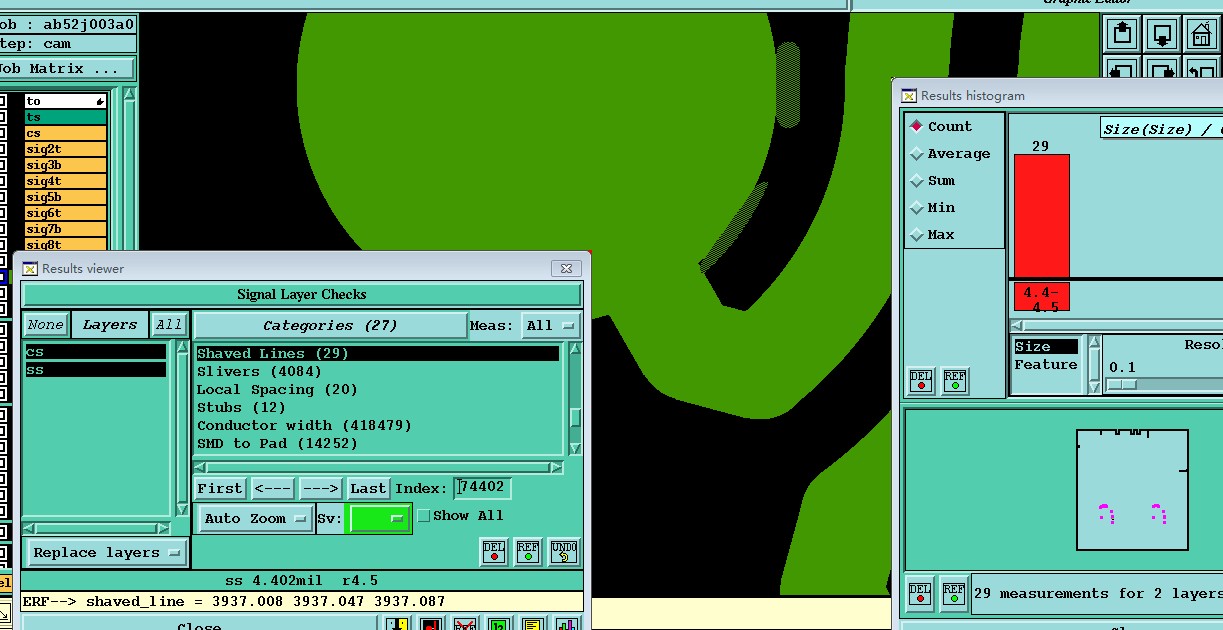Click the bar-chart histogram icon in Results viewer
The width and height of the screenshot is (1223, 630).
(x=567, y=624)
